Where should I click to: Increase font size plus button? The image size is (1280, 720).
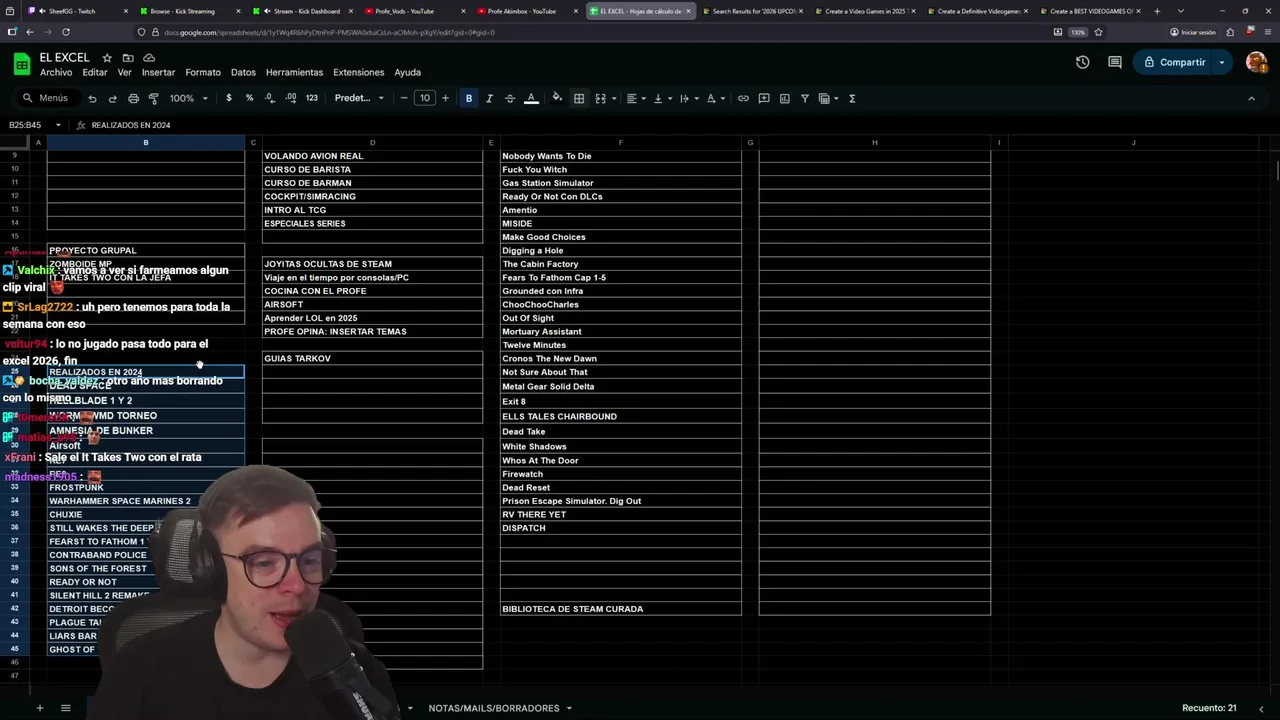pyautogui.click(x=446, y=98)
